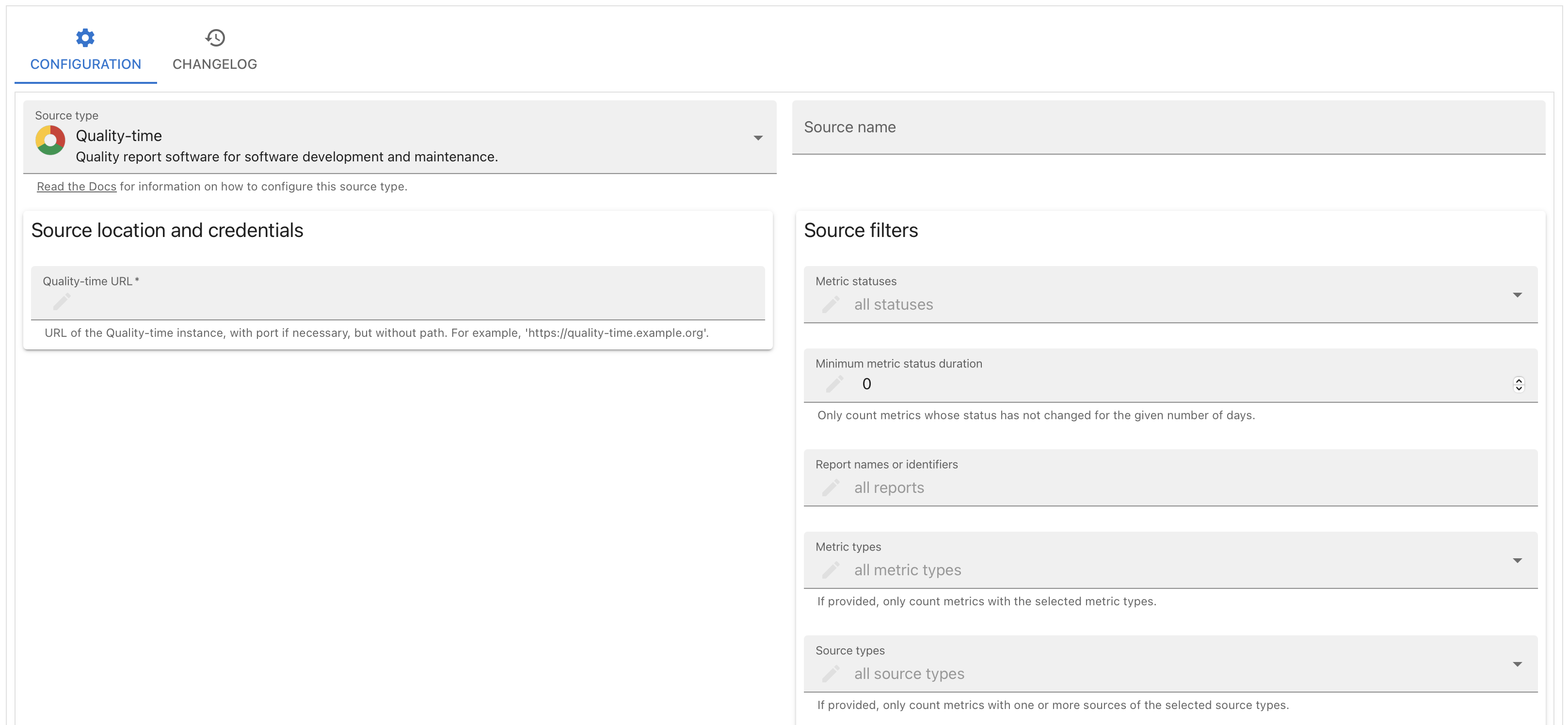Image resolution: width=1568 pixels, height=725 pixels.
Task: Click the pencil icon beside all reports
Action: point(830,488)
